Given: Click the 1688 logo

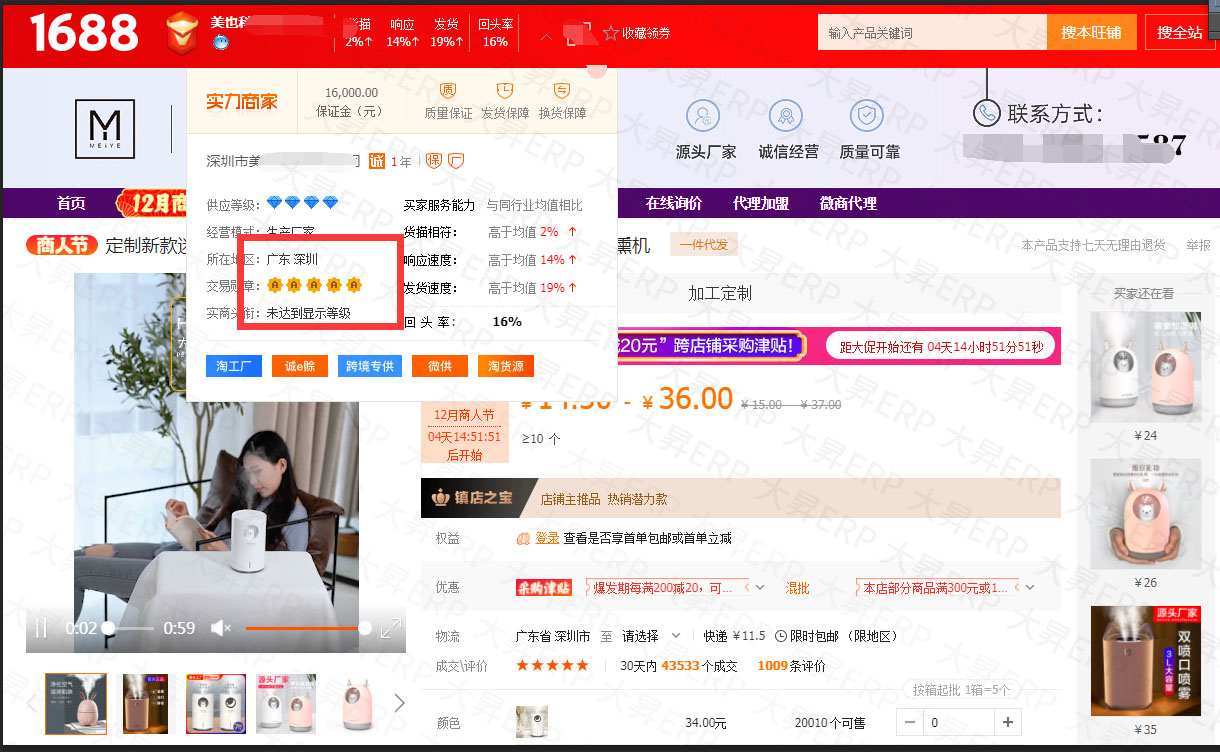Looking at the screenshot, I should [84, 33].
